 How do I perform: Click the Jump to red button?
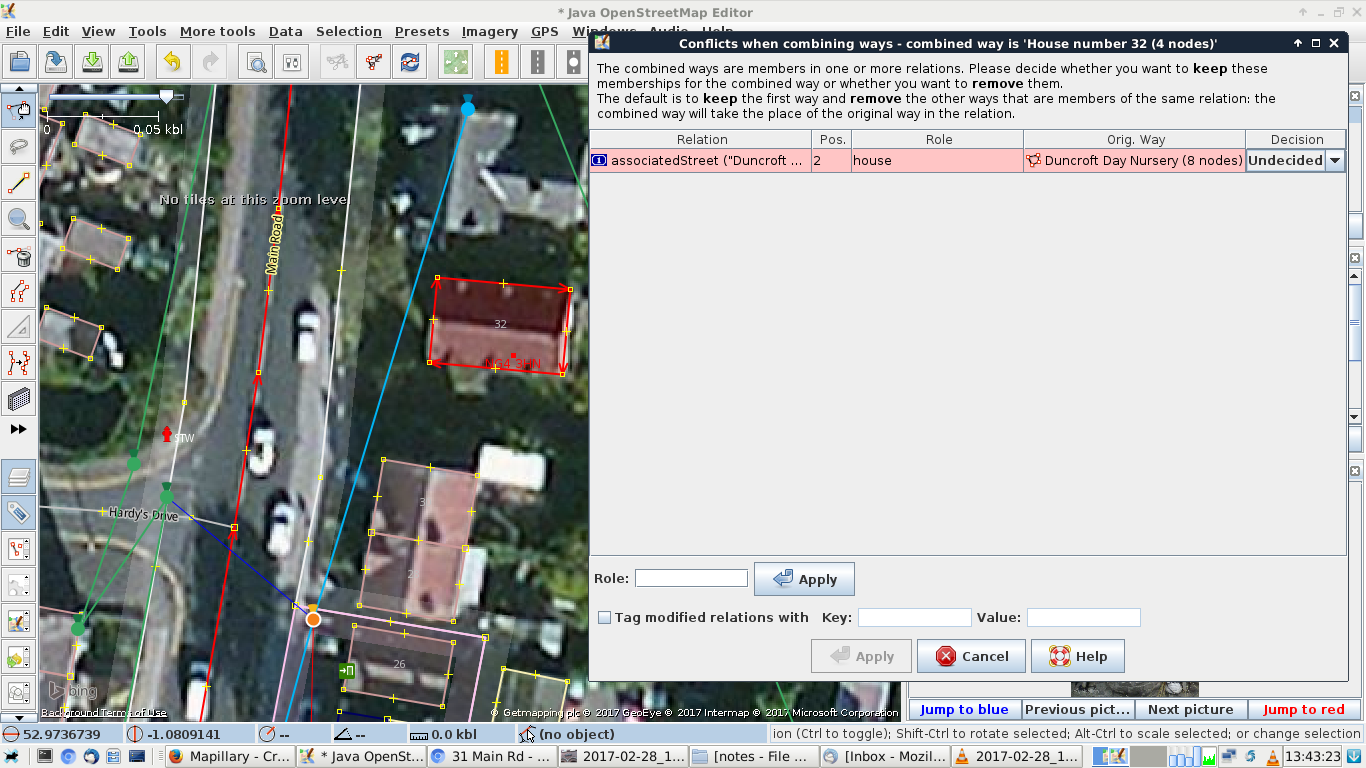(x=1303, y=709)
